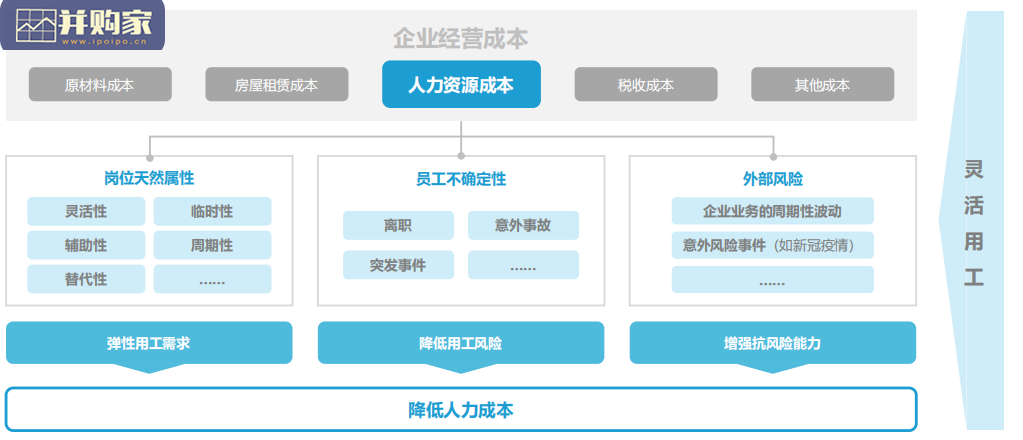Click the 岗位天然属性 heading
The height and width of the screenshot is (440, 1023).
pos(149,178)
